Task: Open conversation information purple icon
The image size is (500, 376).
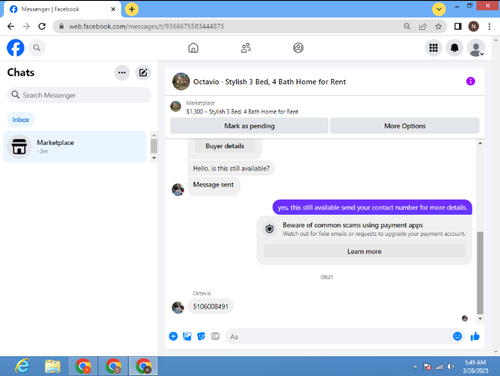Action: (x=470, y=81)
